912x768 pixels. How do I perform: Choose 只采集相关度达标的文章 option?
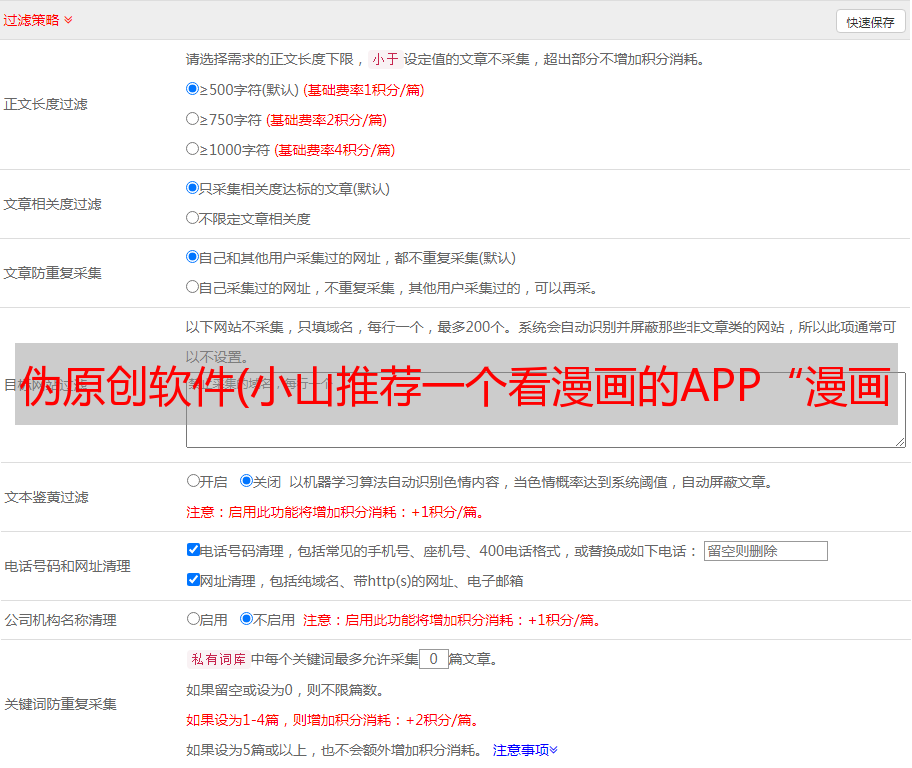(193, 188)
